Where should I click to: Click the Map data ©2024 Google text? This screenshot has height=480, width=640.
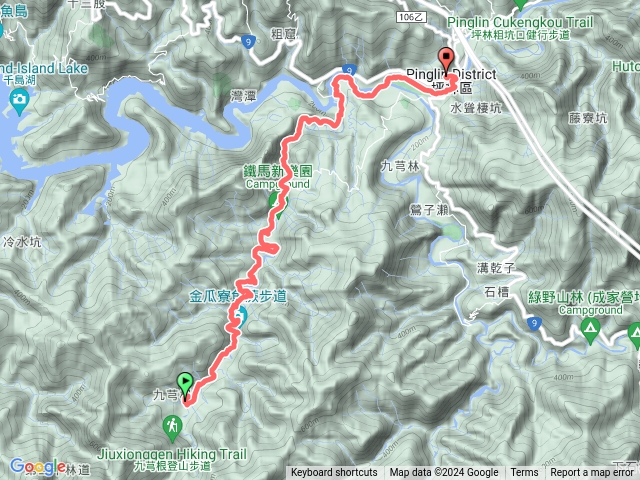(444, 473)
